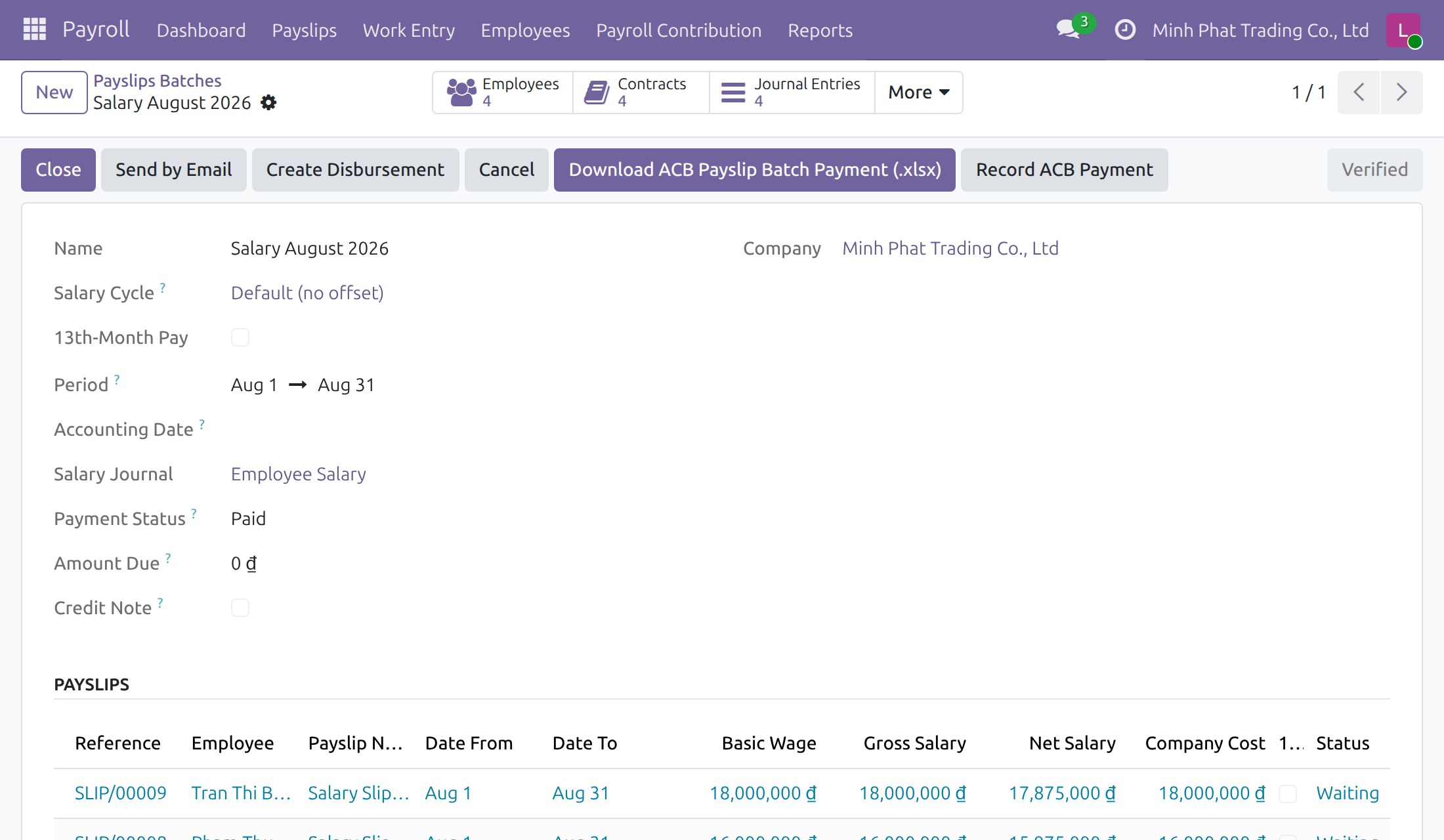The image size is (1444, 840).
Task: Show Accounting Date help question mark
Action: click(202, 424)
